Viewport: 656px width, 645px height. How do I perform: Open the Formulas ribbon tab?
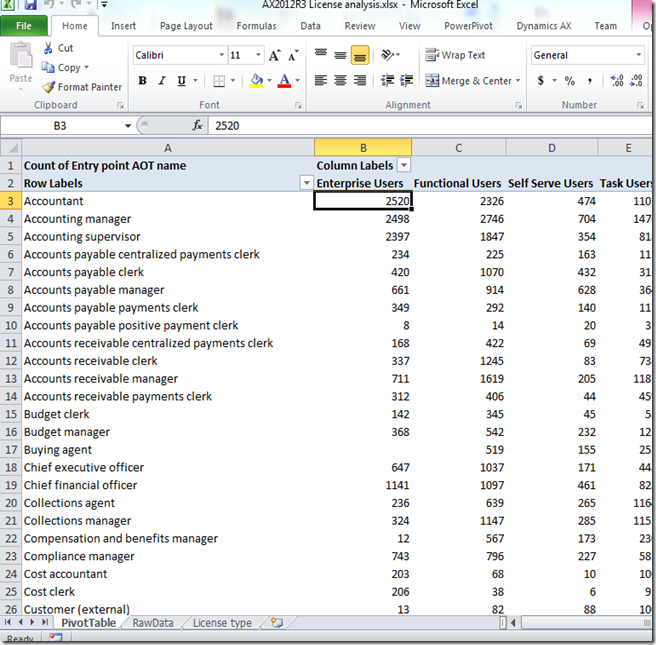coord(256,26)
